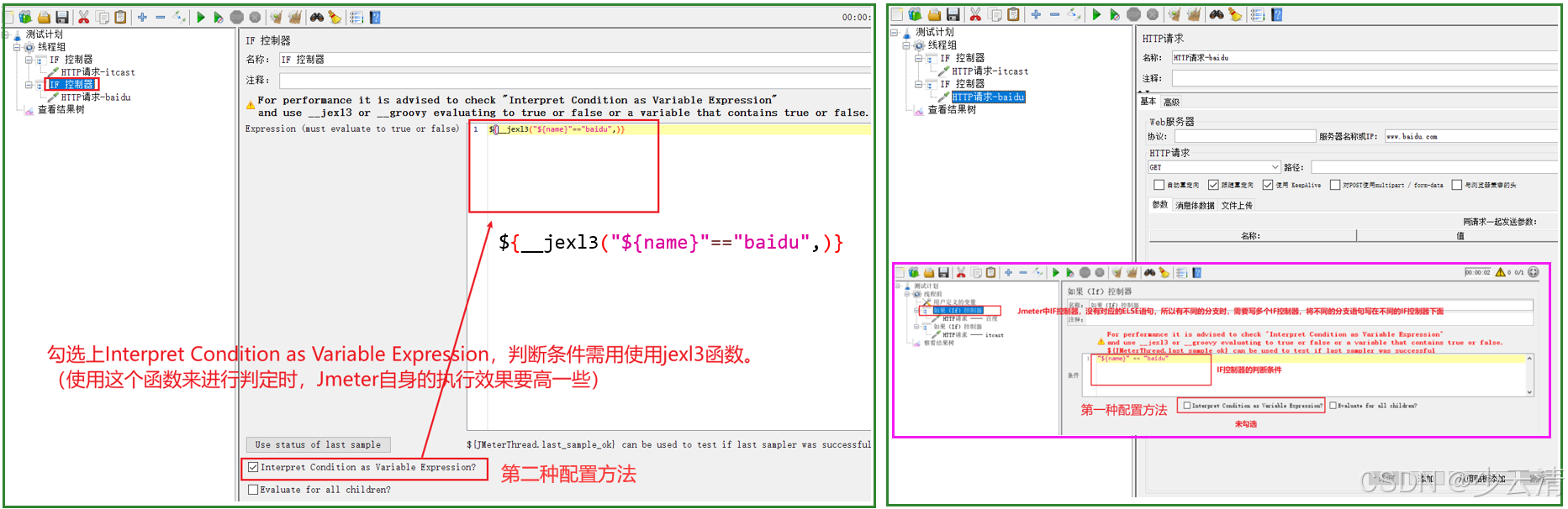Image resolution: width=1568 pixels, height=509 pixels.
Task: Collapse first IF 控制器 in left window tree
Action: (x=29, y=60)
